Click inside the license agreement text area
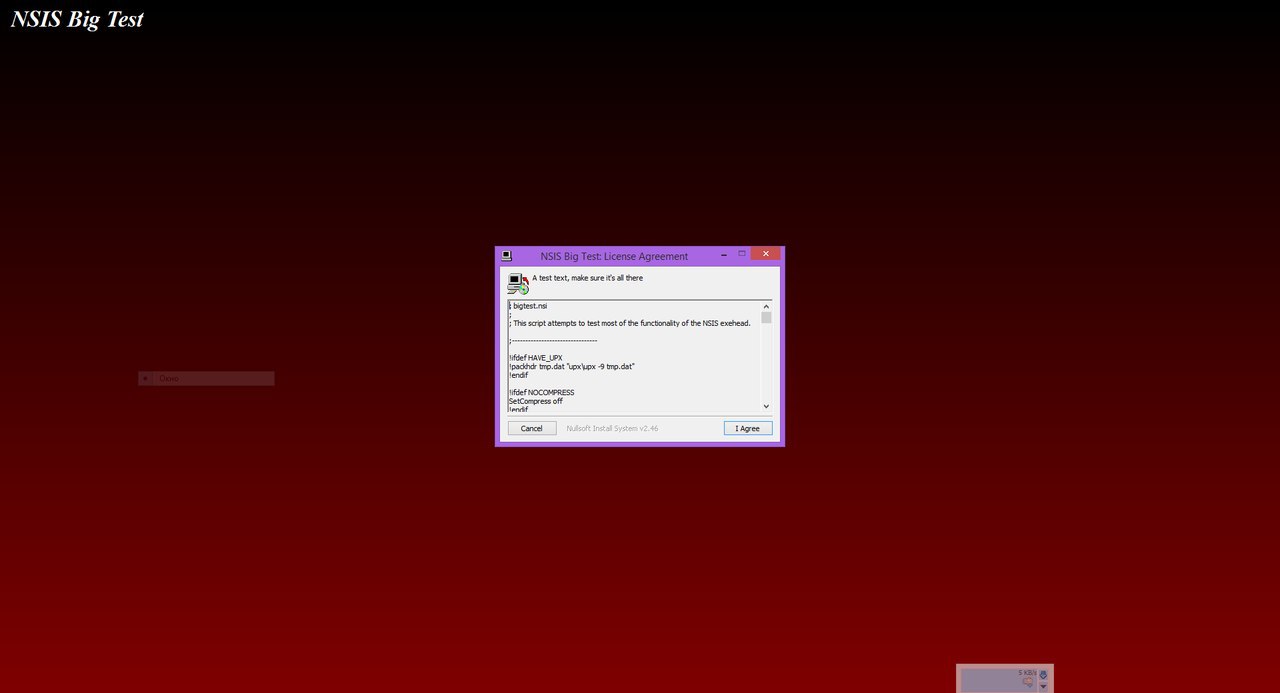This screenshot has width=1280, height=693. point(637,356)
